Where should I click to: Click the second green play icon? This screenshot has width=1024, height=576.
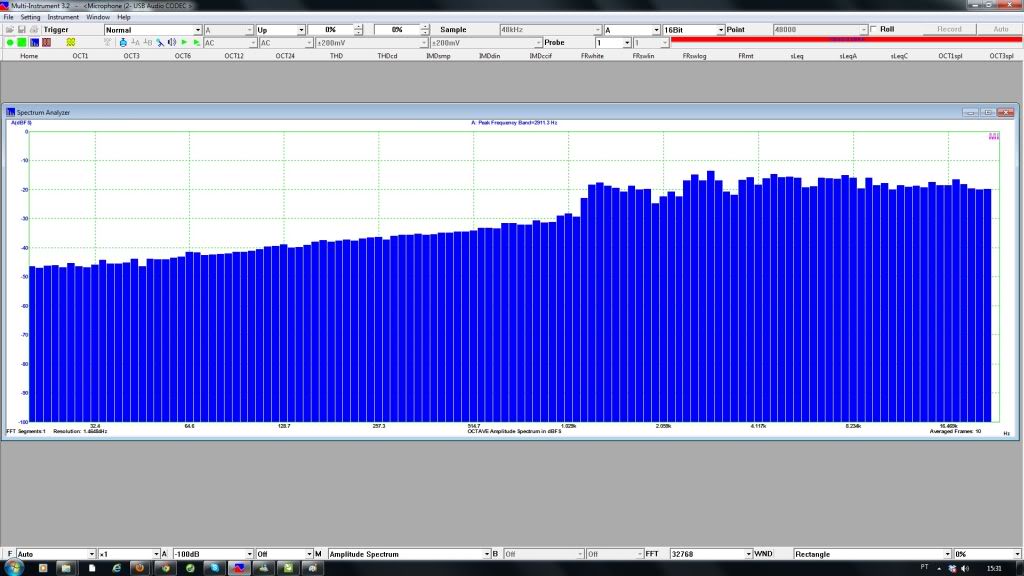[196, 42]
